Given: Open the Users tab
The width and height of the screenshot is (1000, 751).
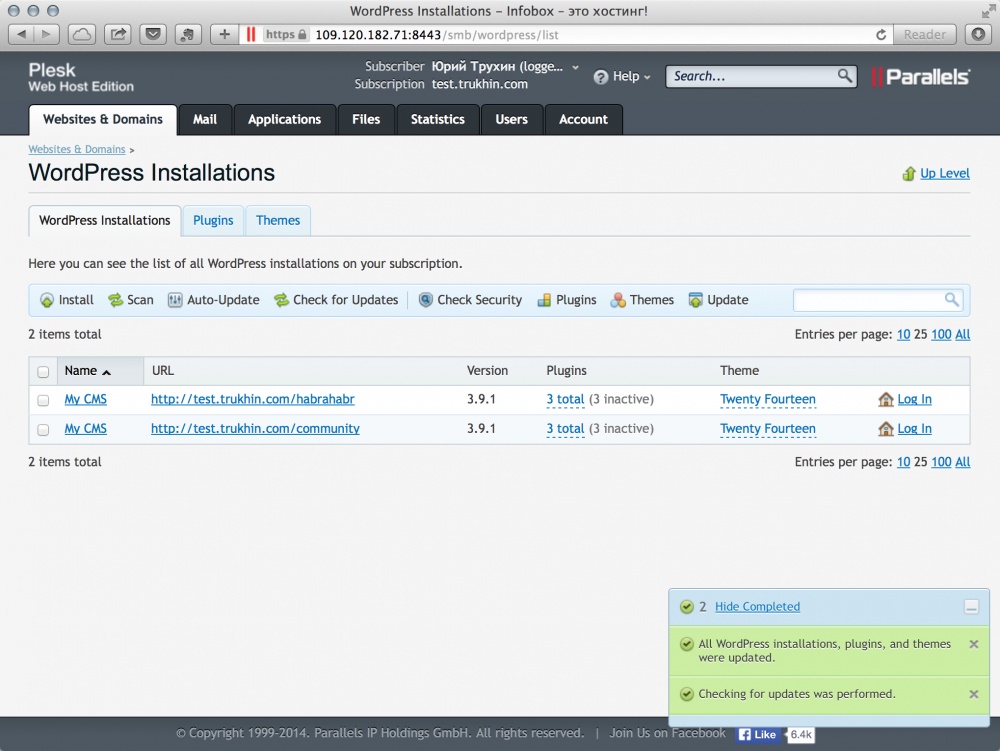Looking at the screenshot, I should [x=511, y=120].
